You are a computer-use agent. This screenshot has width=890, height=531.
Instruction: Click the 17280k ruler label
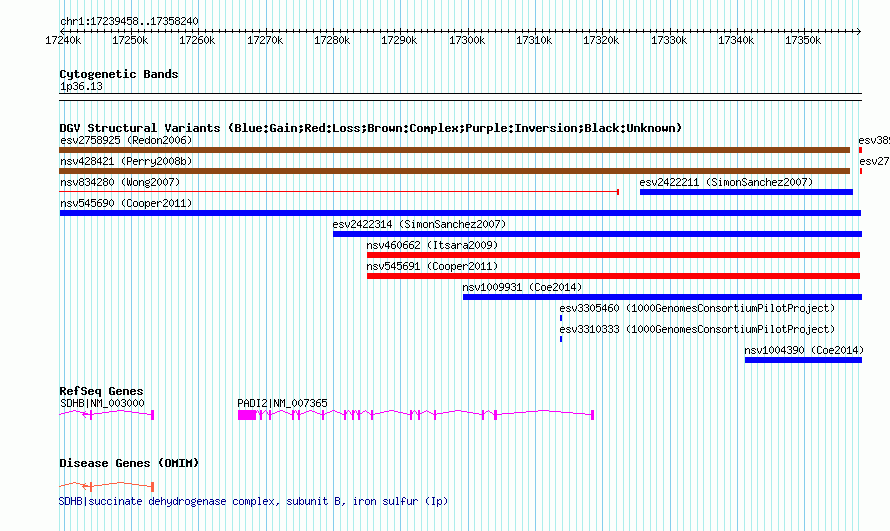coord(332,40)
